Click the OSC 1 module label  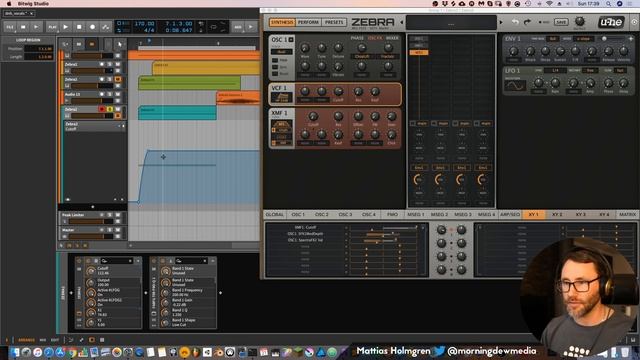279,40
